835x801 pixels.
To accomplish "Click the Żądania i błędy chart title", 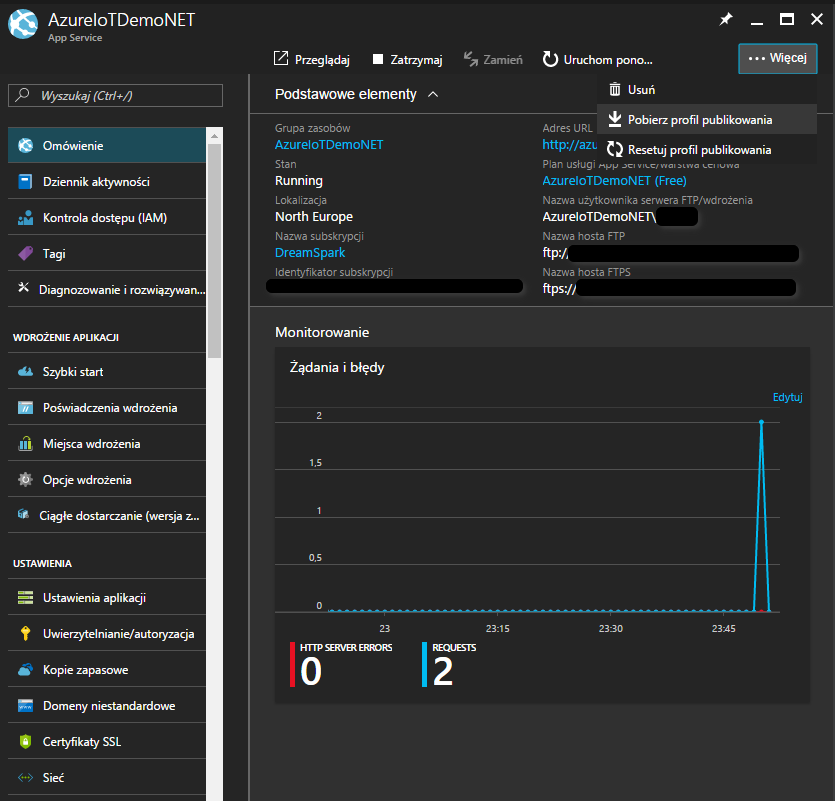I will pyautogui.click(x=337, y=367).
